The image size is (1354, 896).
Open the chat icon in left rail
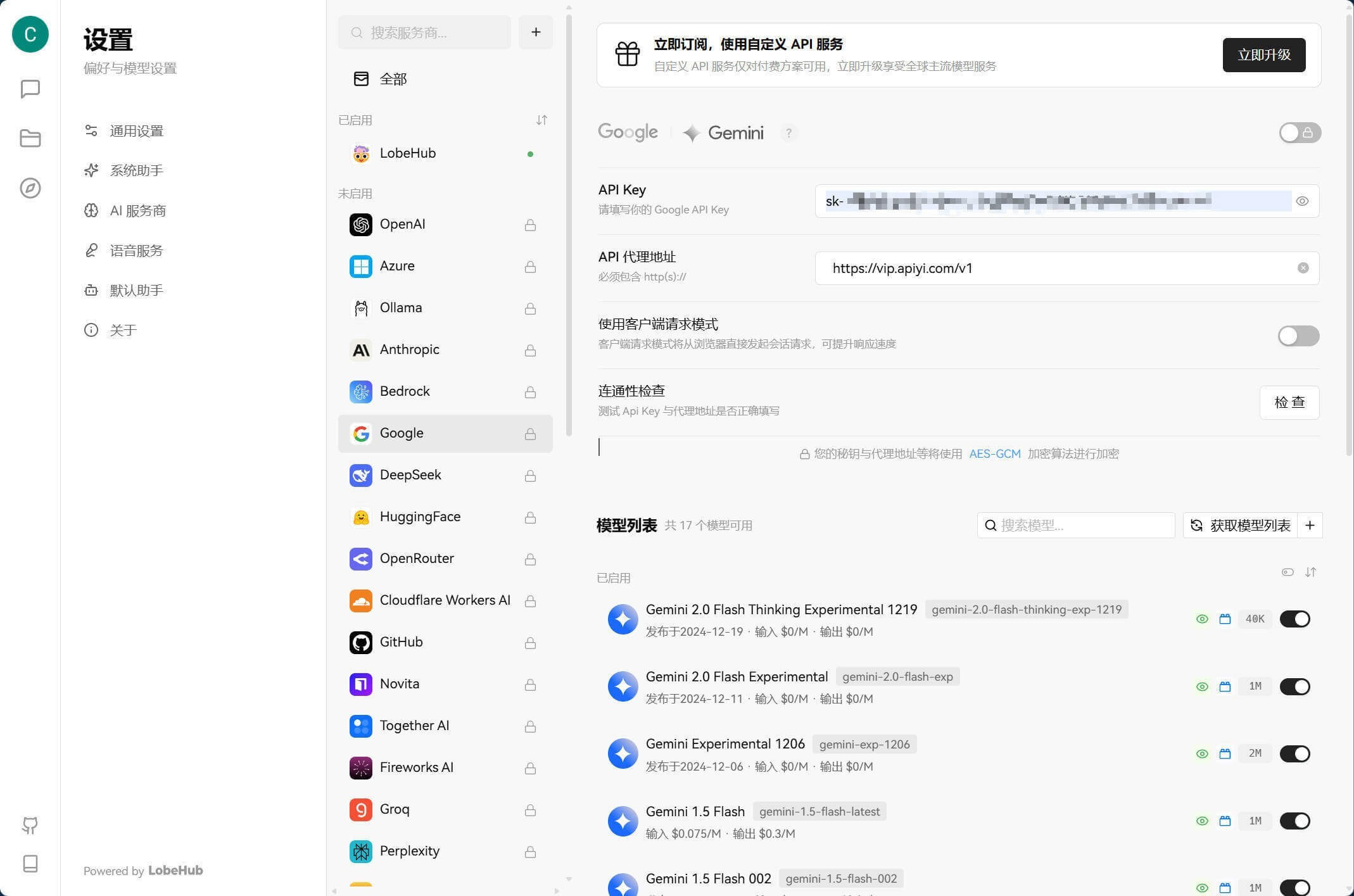coord(30,89)
